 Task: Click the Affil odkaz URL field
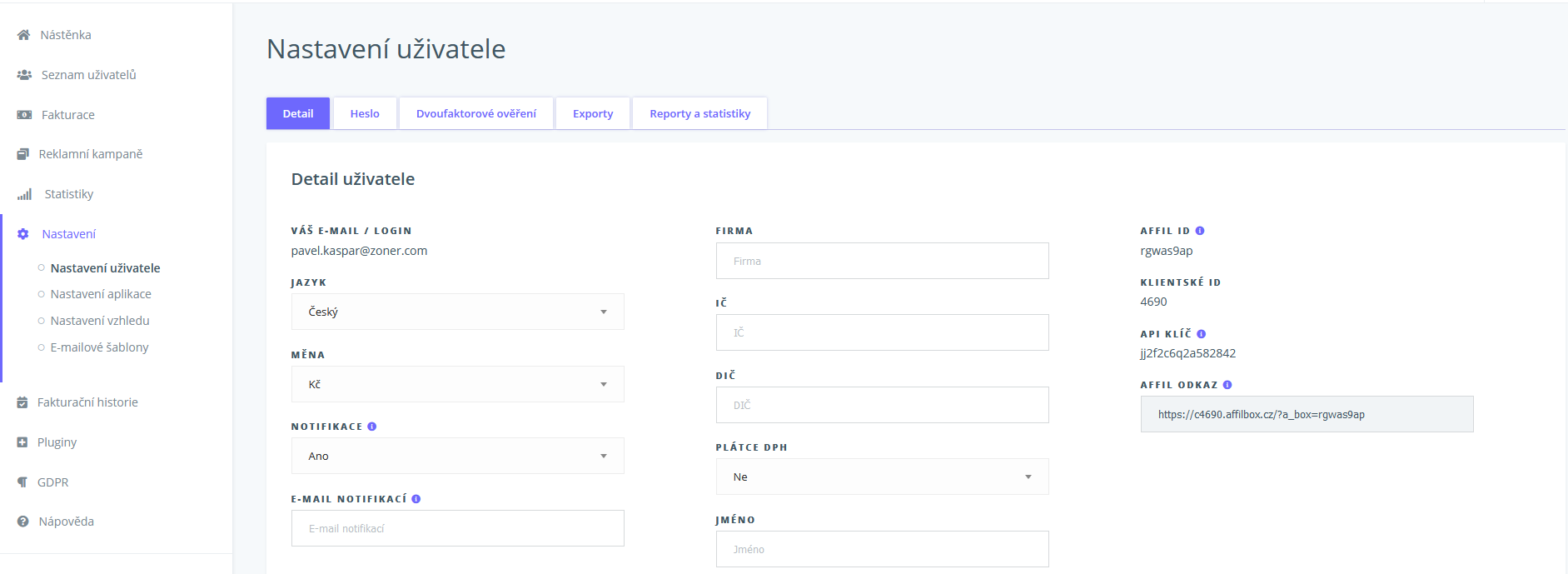tap(1306, 414)
